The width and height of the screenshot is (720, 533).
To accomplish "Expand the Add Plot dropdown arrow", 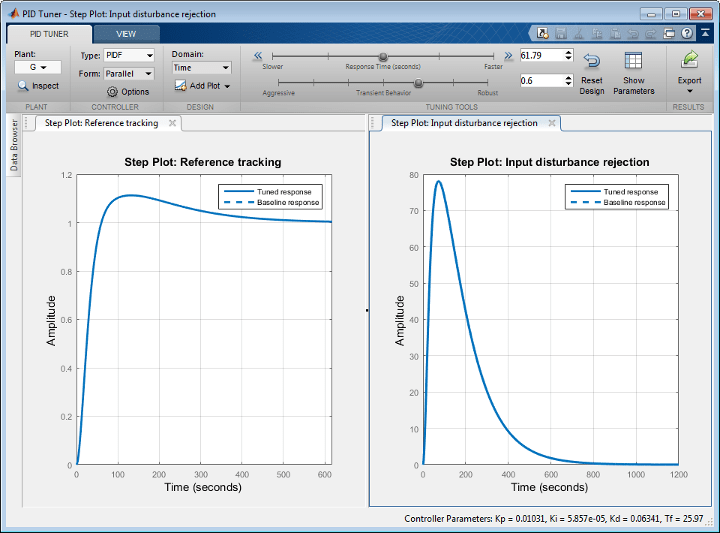I will 227,86.
